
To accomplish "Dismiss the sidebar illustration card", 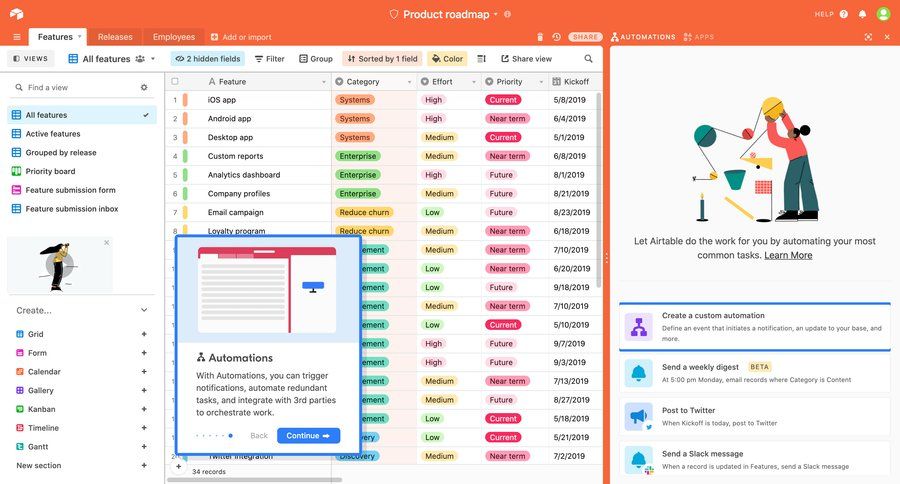I will pos(107,243).
